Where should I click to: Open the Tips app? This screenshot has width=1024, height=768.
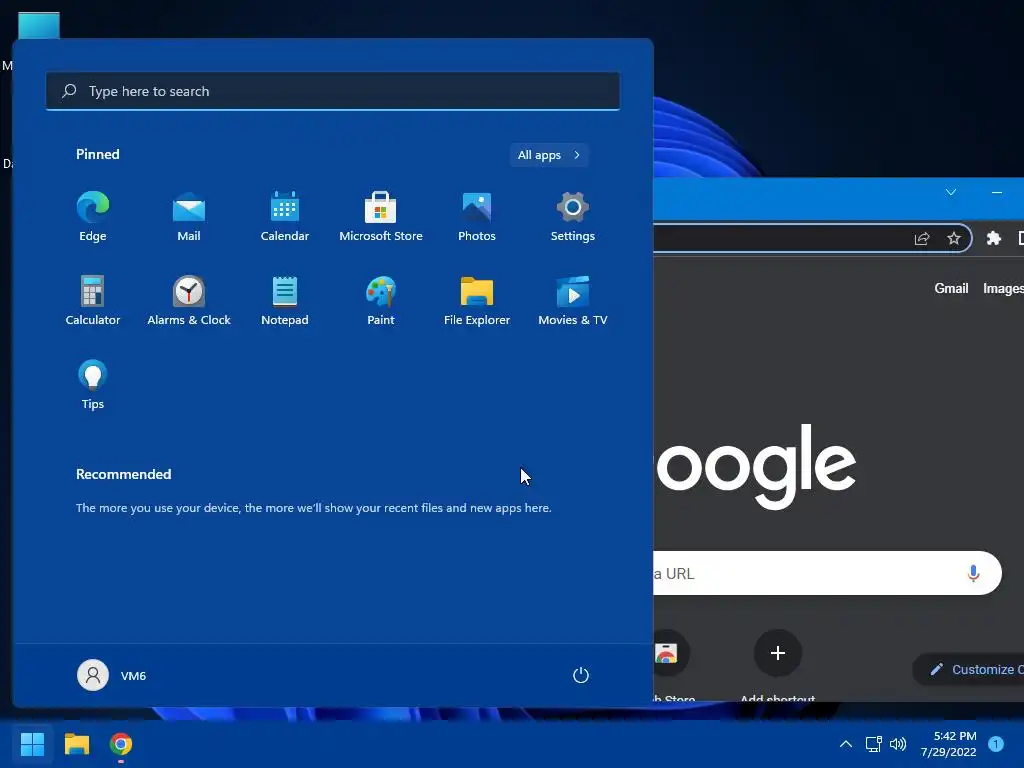(93, 385)
